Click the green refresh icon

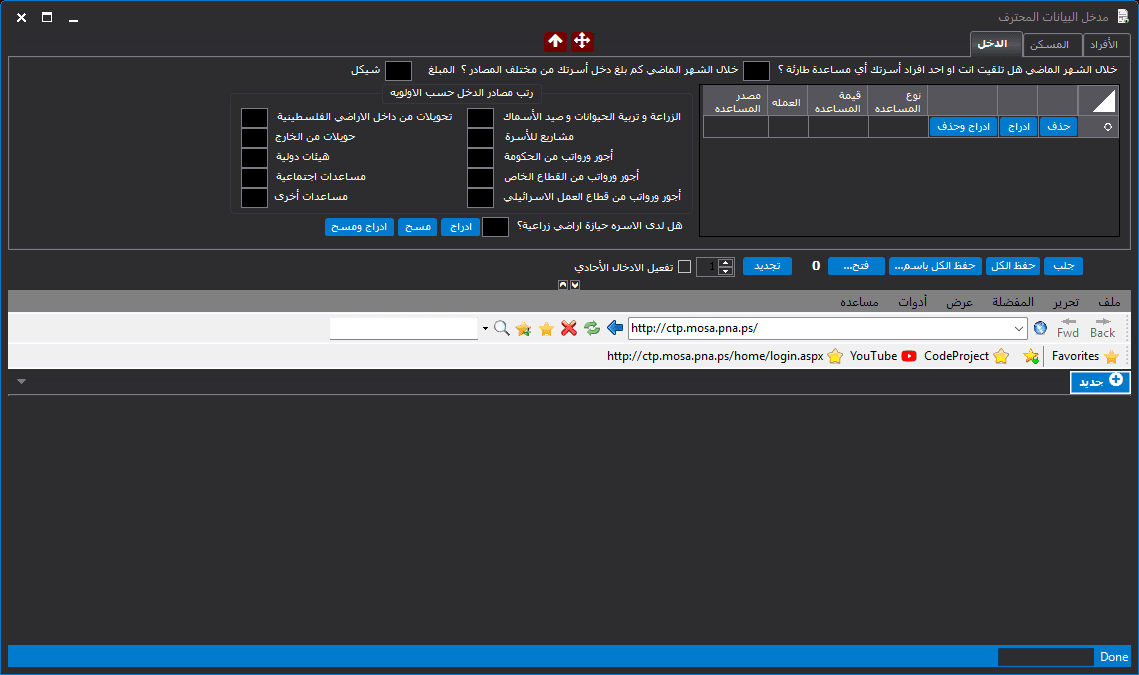point(592,328)
